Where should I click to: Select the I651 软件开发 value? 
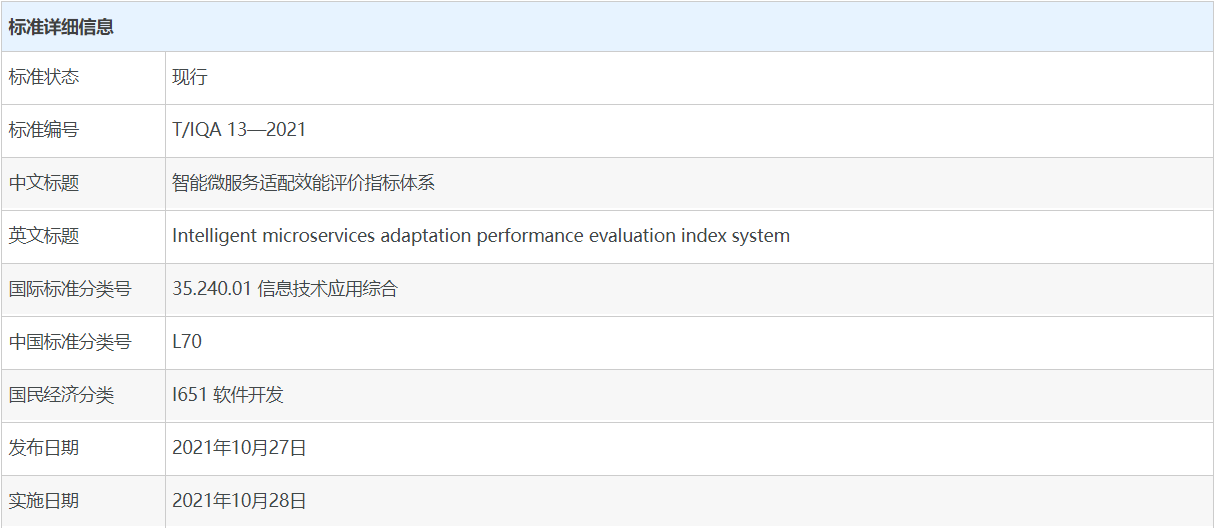pyautogui.click(x=228, y=395)
